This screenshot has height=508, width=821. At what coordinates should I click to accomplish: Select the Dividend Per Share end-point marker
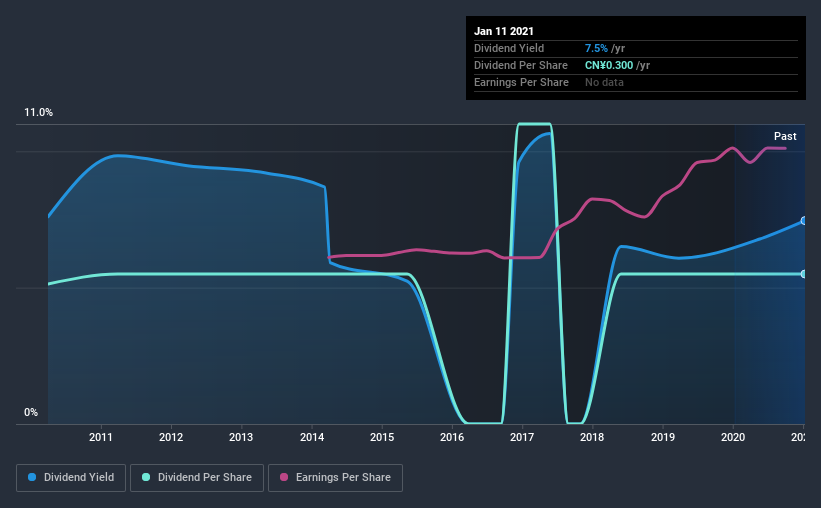click(x=803, y=274)
